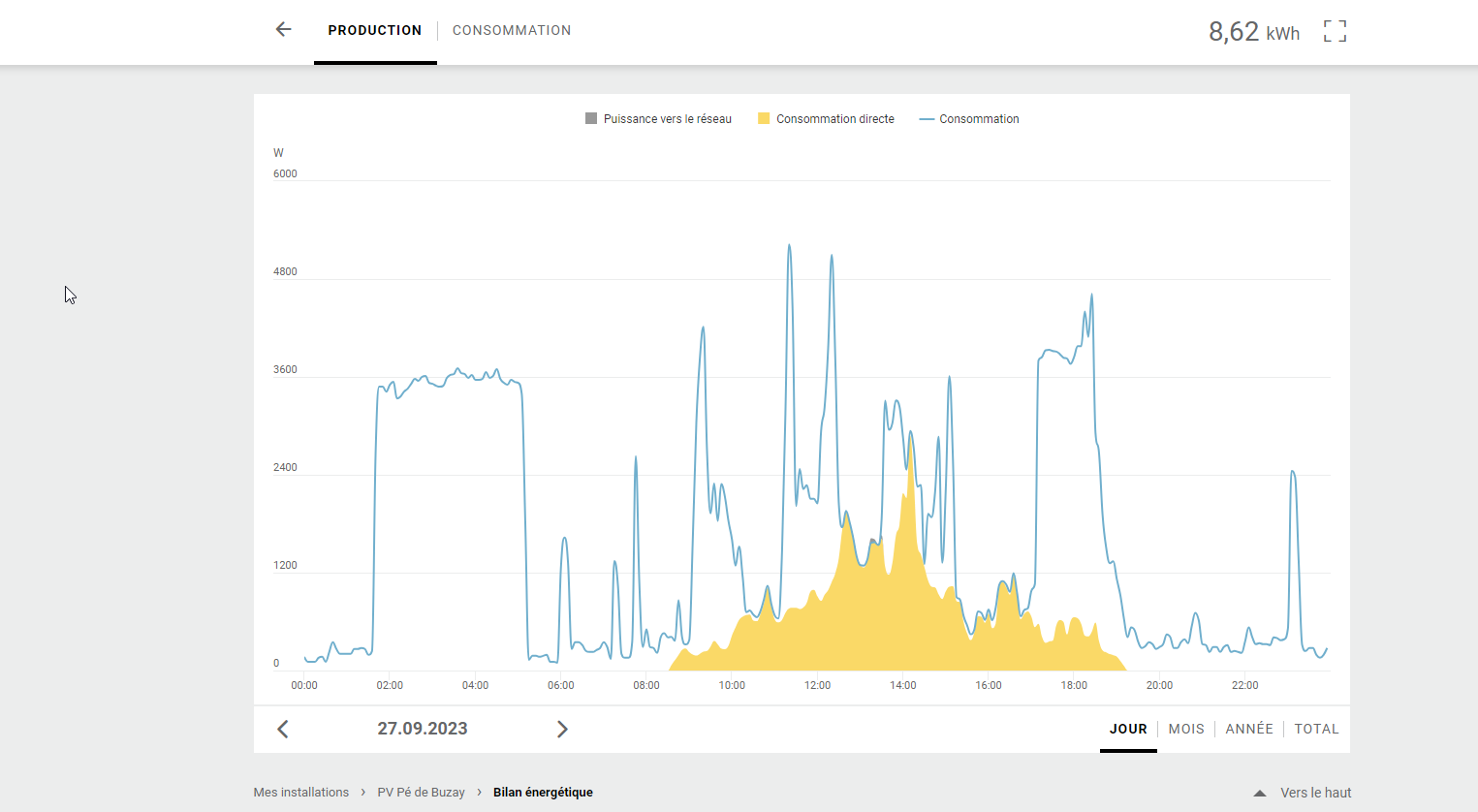Select the Production tab
Image resolution: width=1478 pixels, height=812 pixels.
pyautogui.click(x=375, y=31)
